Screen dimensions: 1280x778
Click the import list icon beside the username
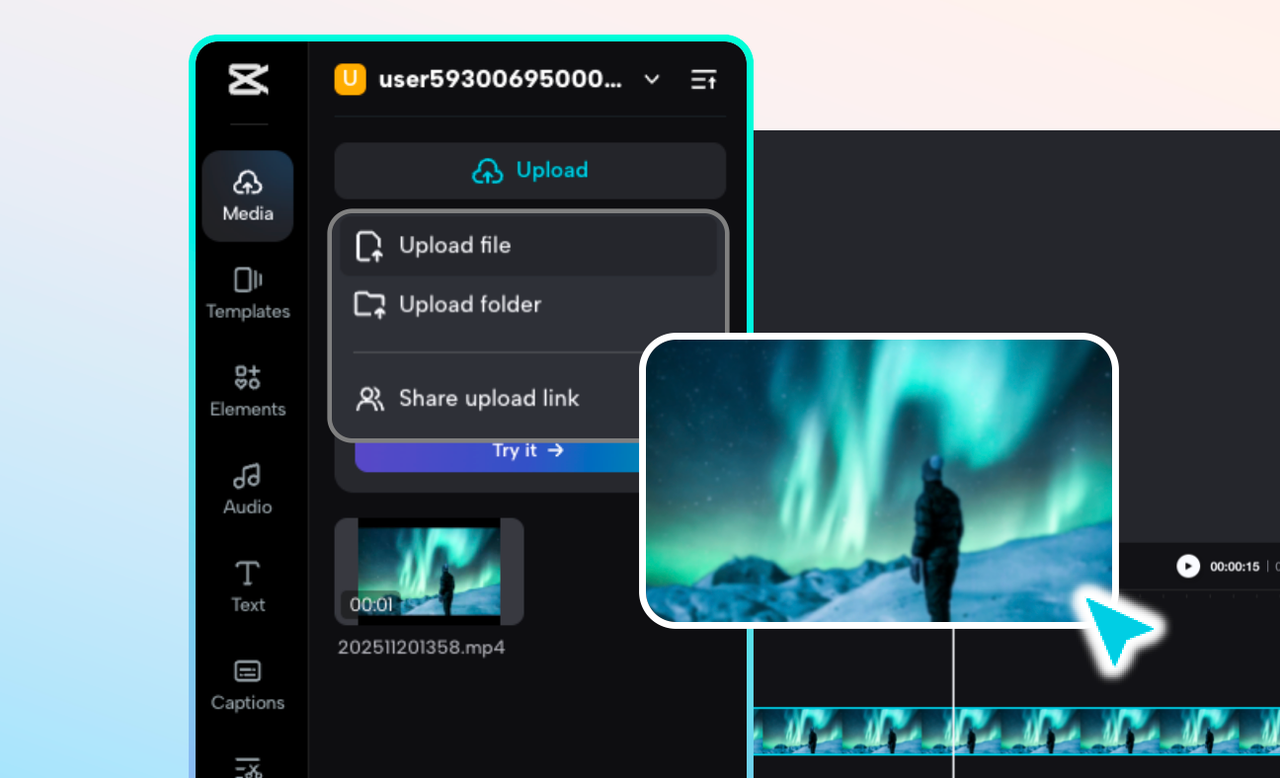point(703,79)
